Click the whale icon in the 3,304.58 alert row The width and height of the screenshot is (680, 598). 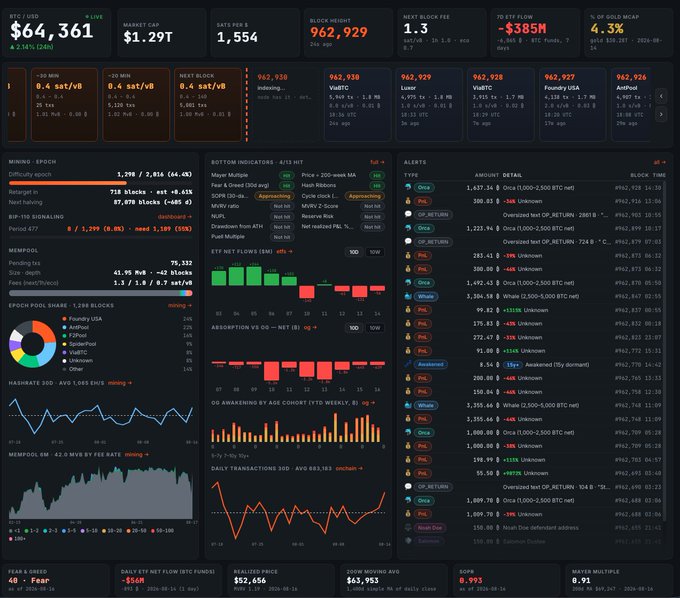(x=408, y=296)
